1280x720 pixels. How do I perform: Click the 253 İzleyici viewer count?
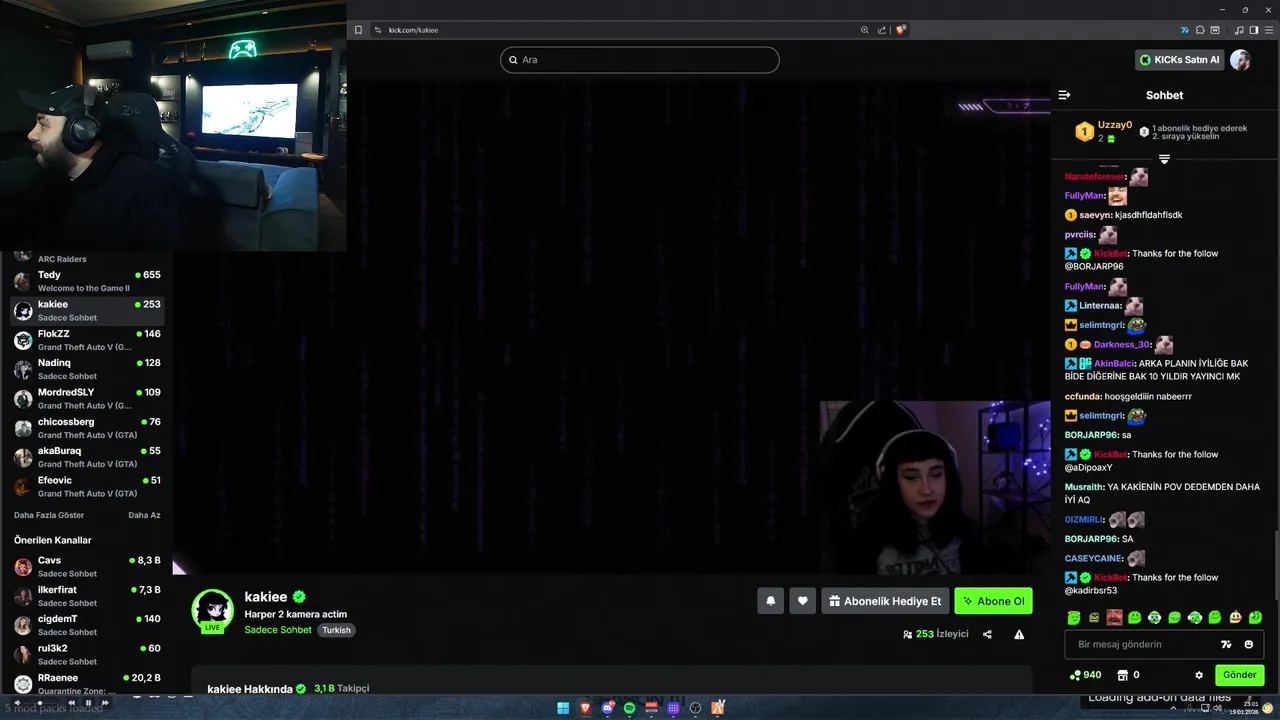(935, 634)
